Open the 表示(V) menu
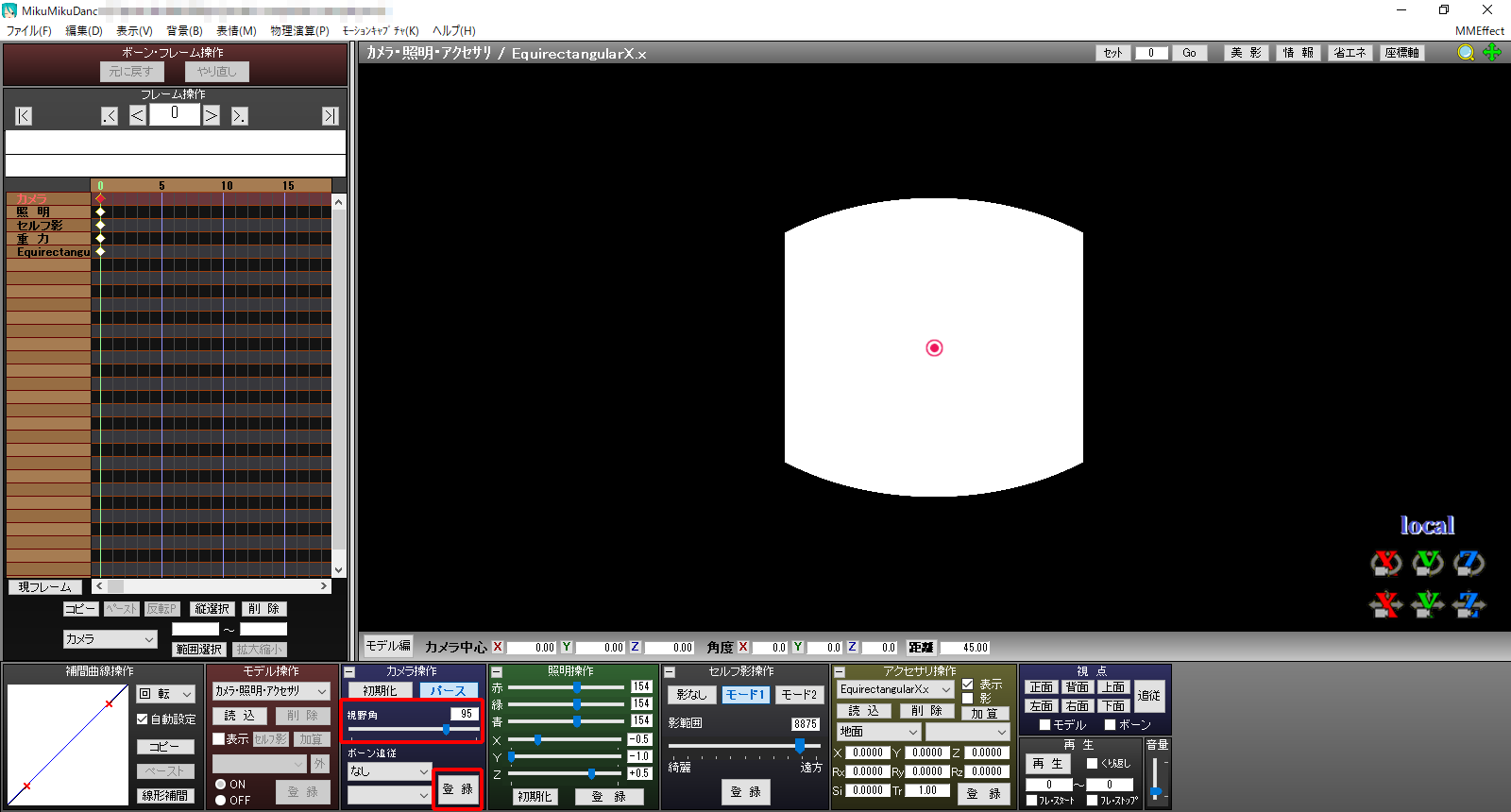 (134, 31)
